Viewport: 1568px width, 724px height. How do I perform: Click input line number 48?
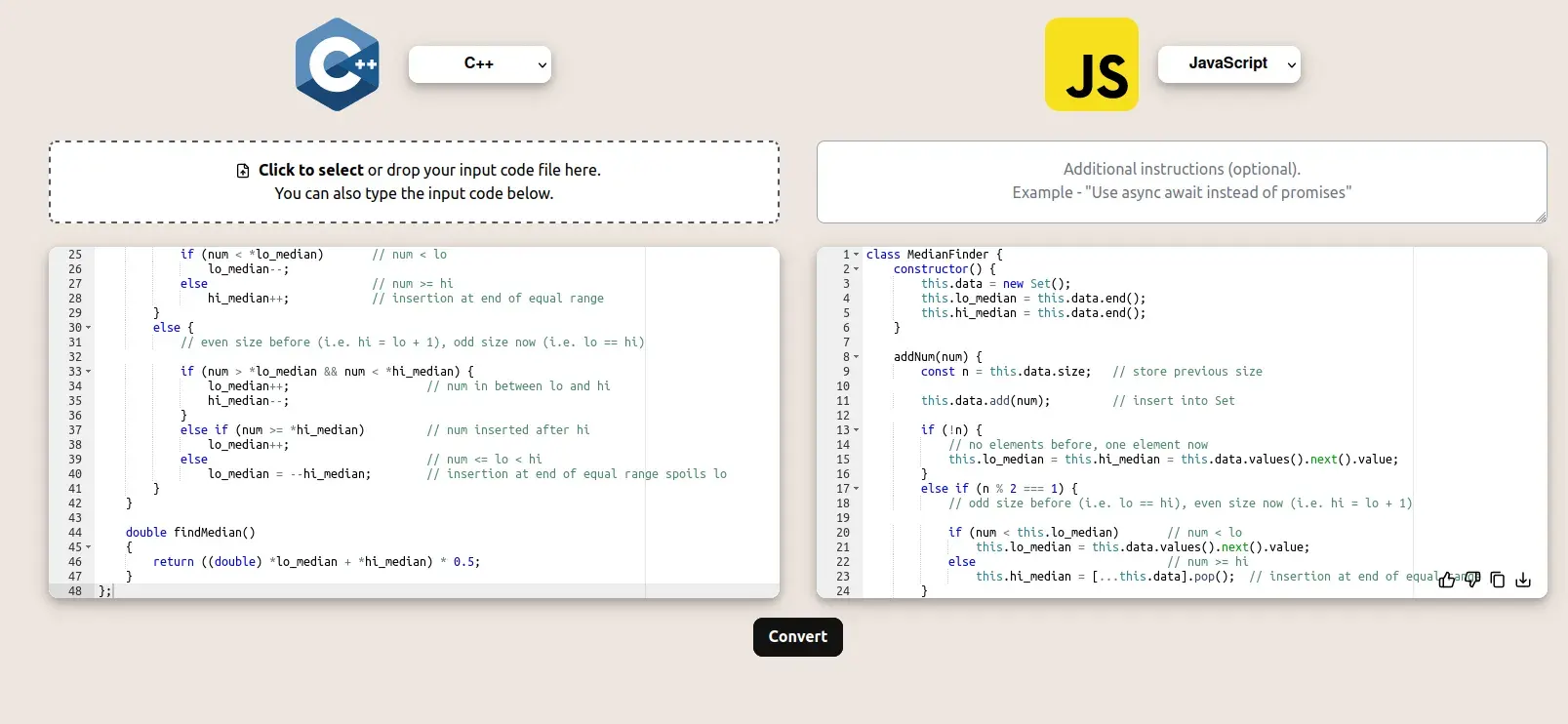pyautogui.click(x=75, y=591)
